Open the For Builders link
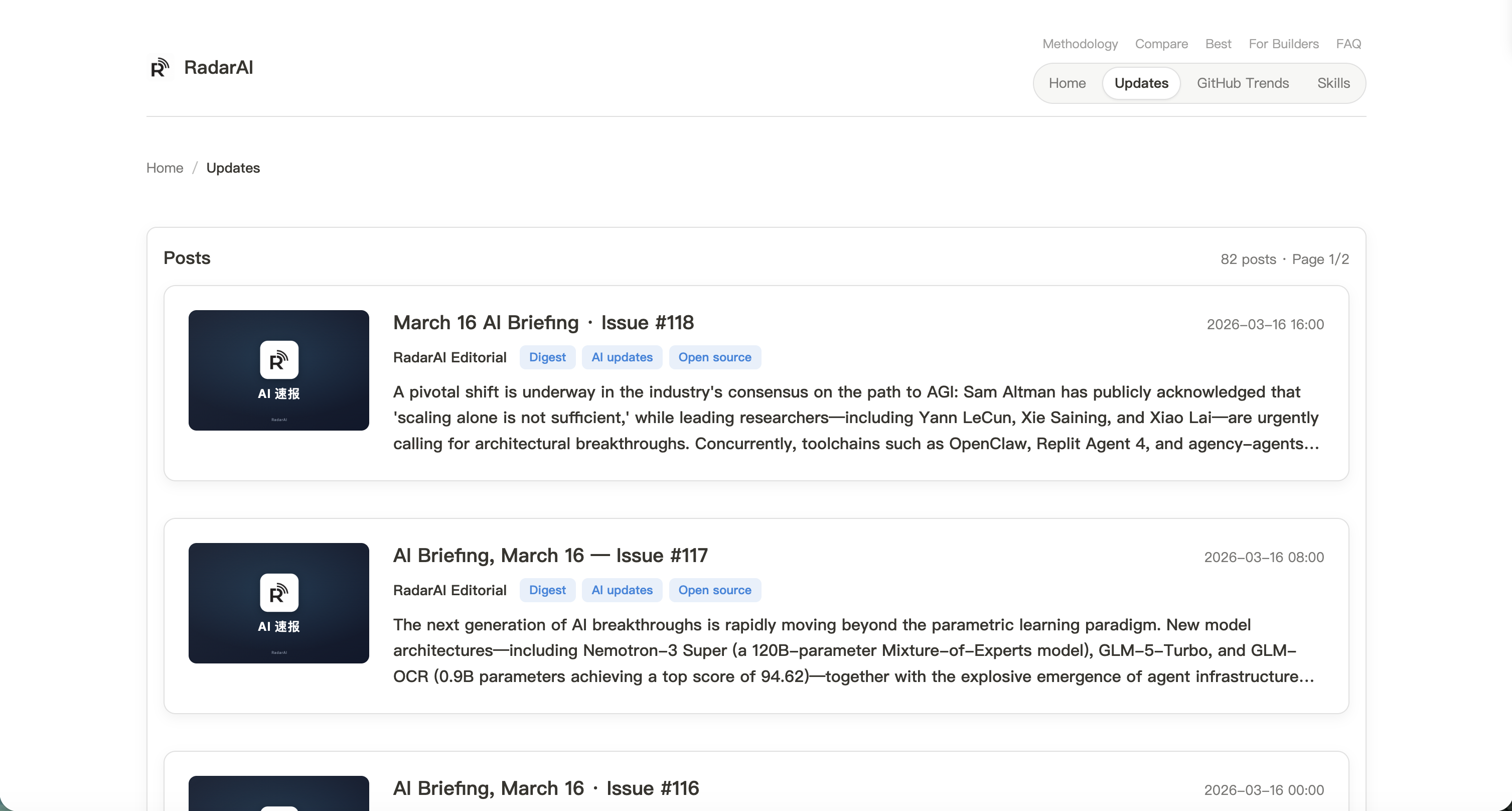This screenshot has width=1512, height=811. 1283,44
